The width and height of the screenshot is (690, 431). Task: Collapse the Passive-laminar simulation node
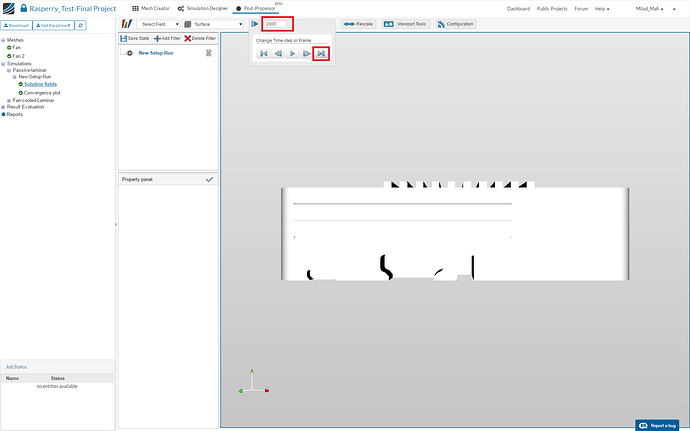pos(9,70)
